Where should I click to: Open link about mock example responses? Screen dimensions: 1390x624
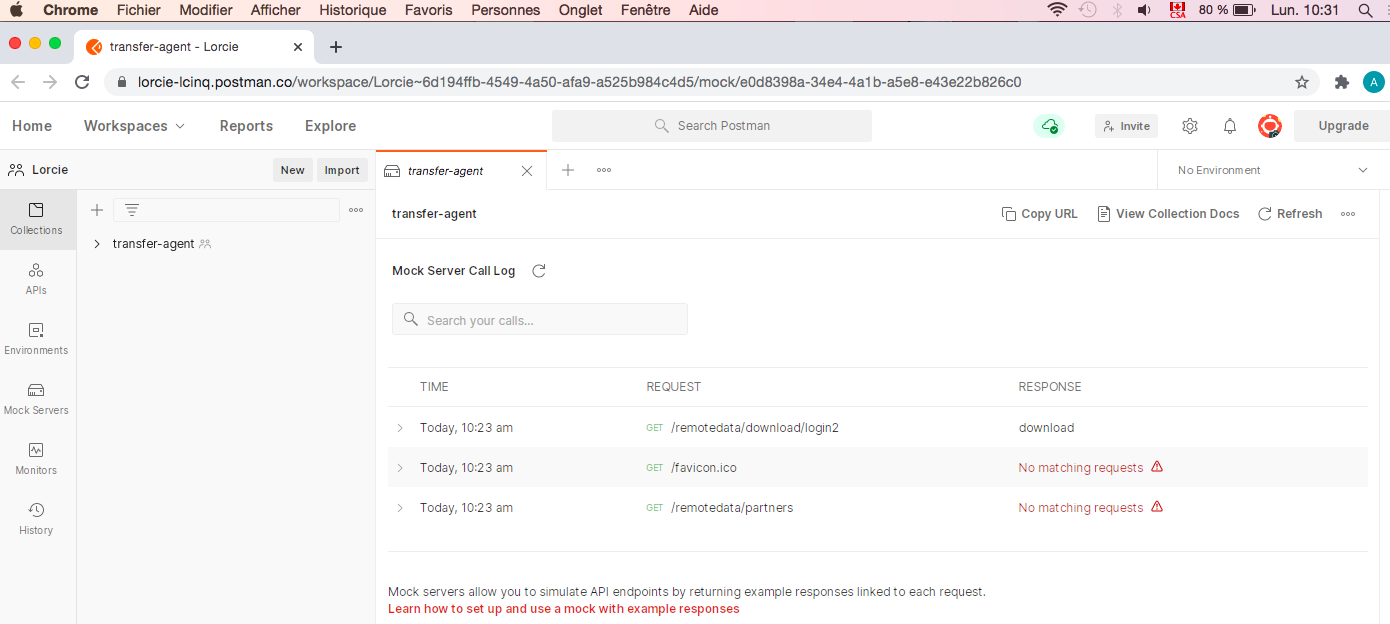(x=564, y=609)
